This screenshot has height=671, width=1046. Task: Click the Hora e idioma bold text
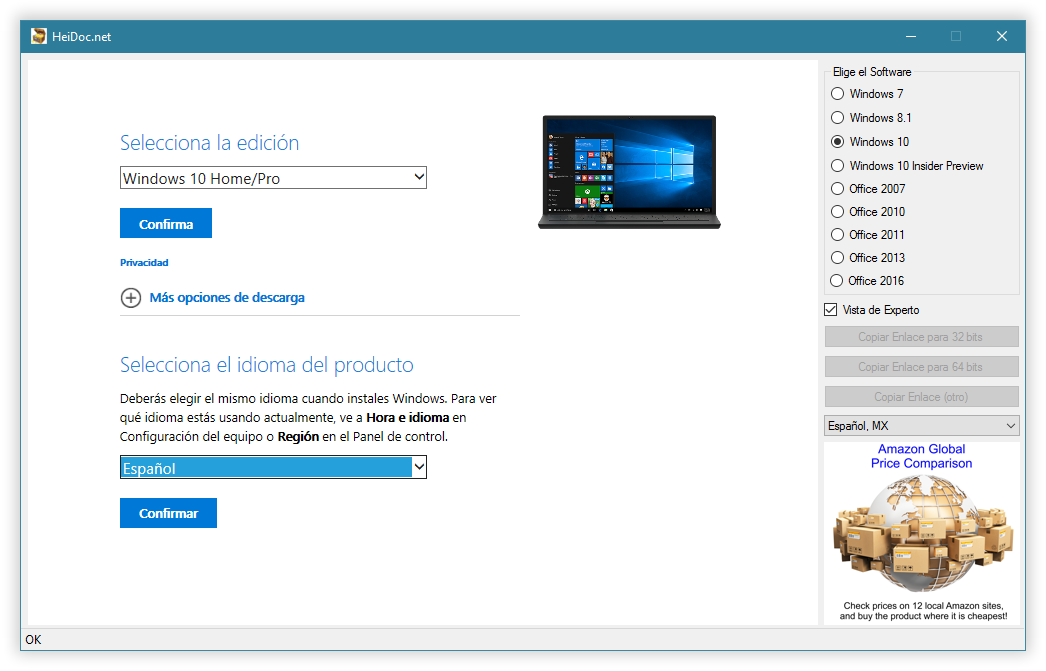click(408, 418)
